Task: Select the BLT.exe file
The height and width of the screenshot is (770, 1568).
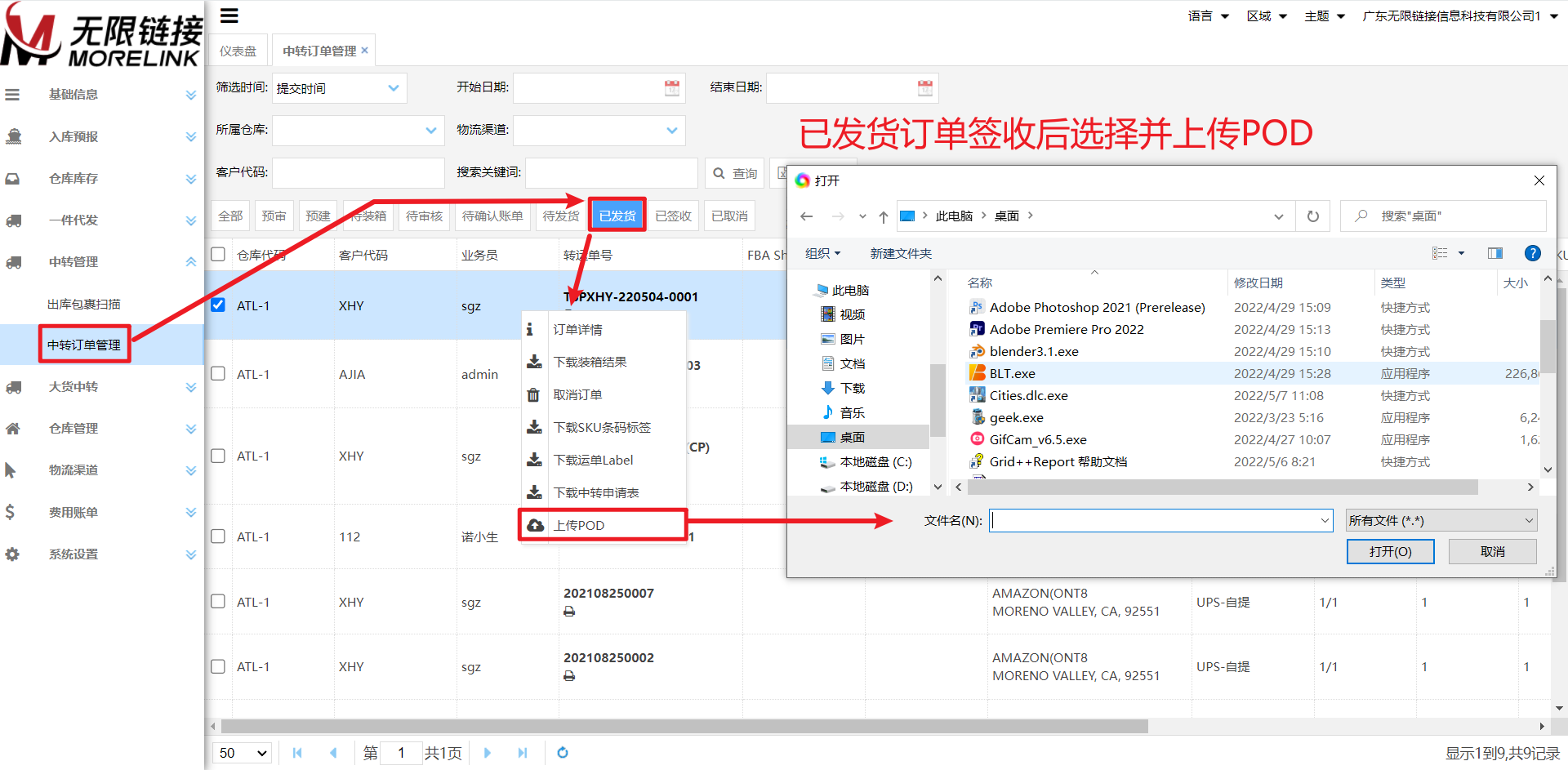Action: coord(1013,373)
